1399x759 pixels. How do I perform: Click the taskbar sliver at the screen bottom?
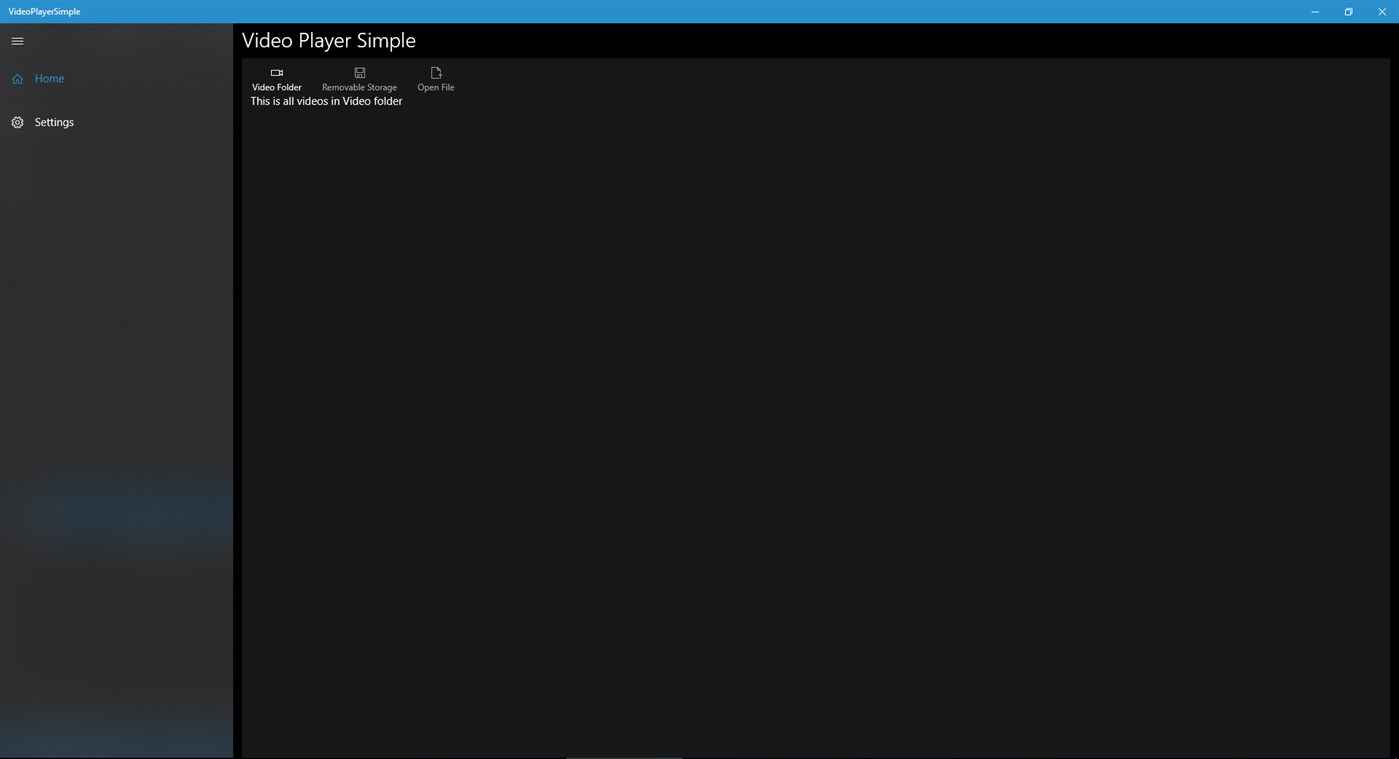[625, 757]
